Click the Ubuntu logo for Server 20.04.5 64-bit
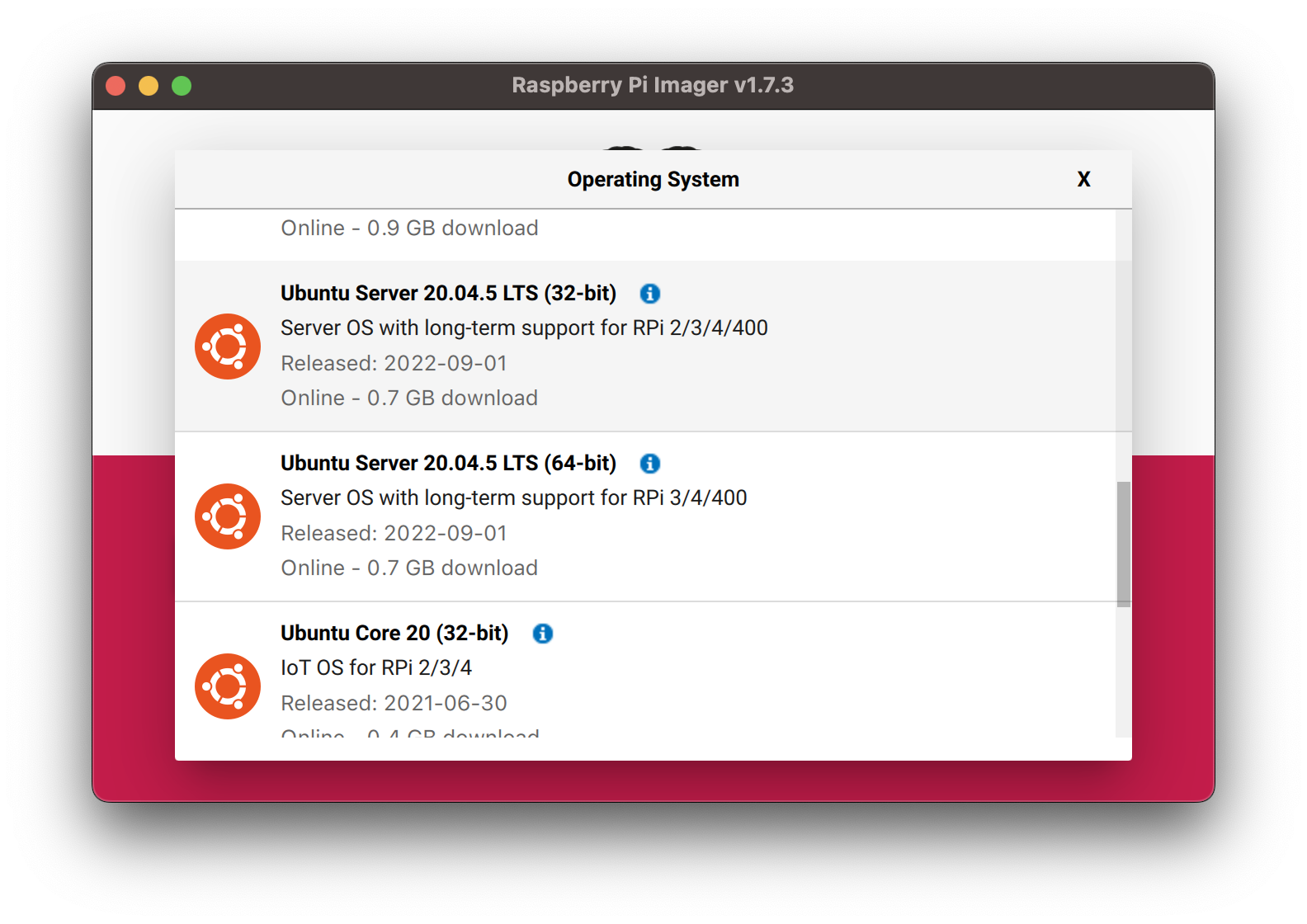Viewport: 1307px width, 924px height. coord(228,516)
